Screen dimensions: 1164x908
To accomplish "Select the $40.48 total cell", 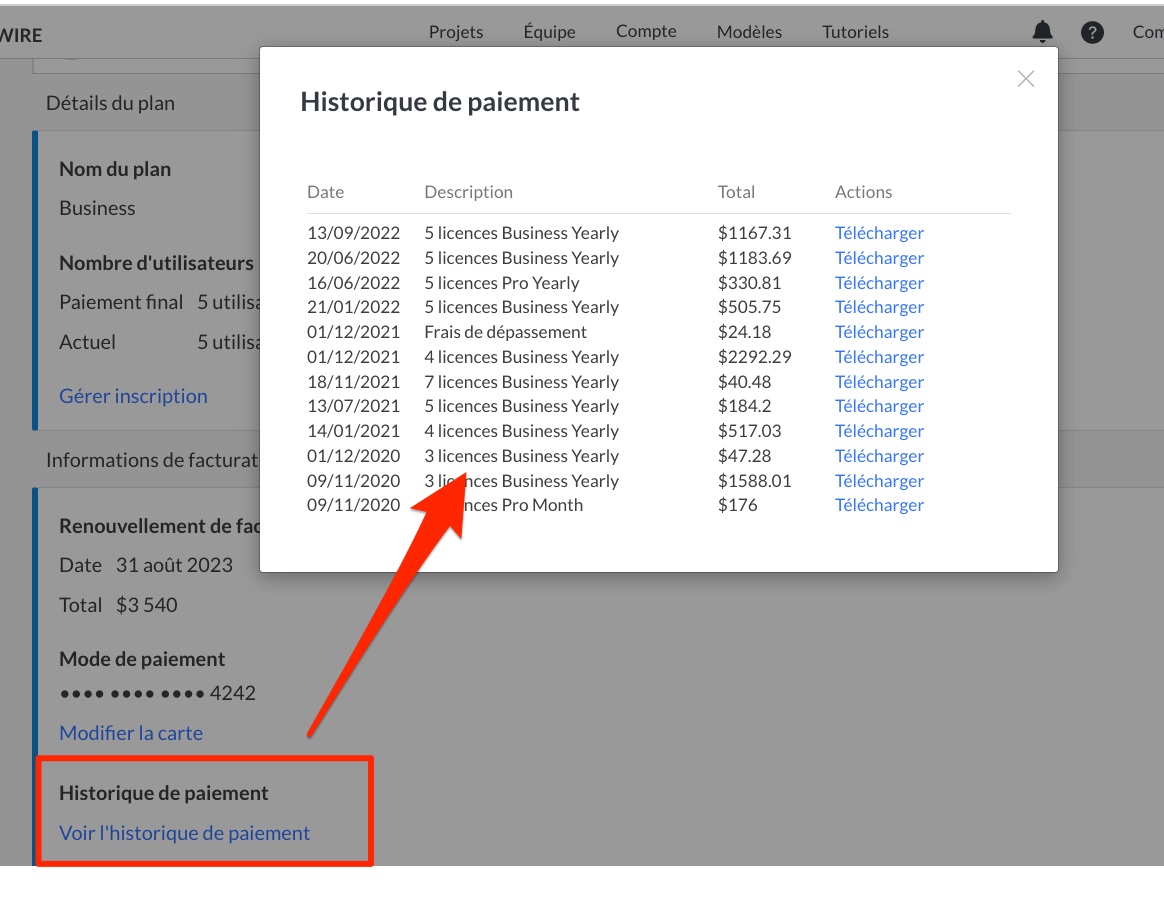I will point(744,382).
